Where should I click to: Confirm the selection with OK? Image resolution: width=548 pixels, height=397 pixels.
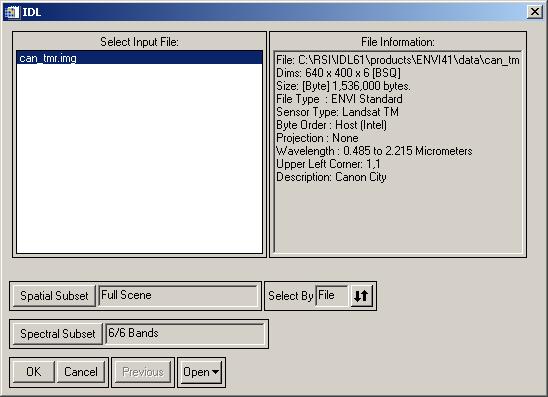click(34, 371)
